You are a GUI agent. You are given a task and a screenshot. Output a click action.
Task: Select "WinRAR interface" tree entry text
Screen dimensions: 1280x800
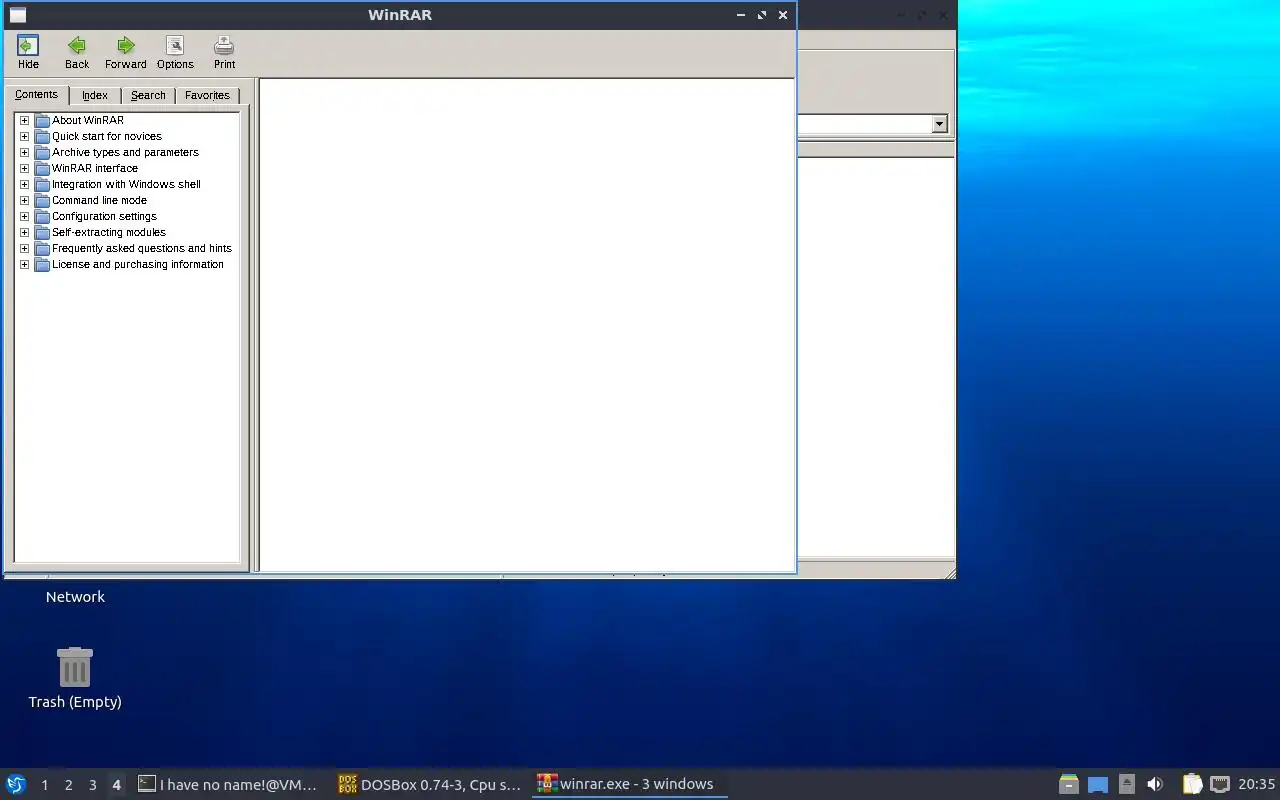point(95,168)
